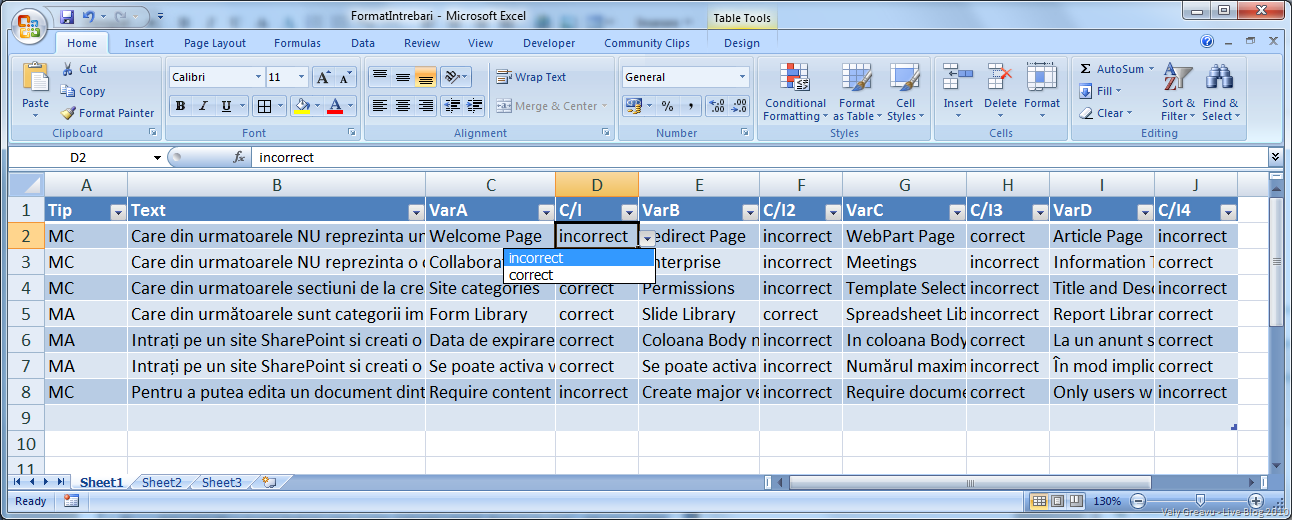This screenshot has width=1292, height=520.
Task: Toggle Bold formatting
Action: pyautogui.click(x=180, y=106)
